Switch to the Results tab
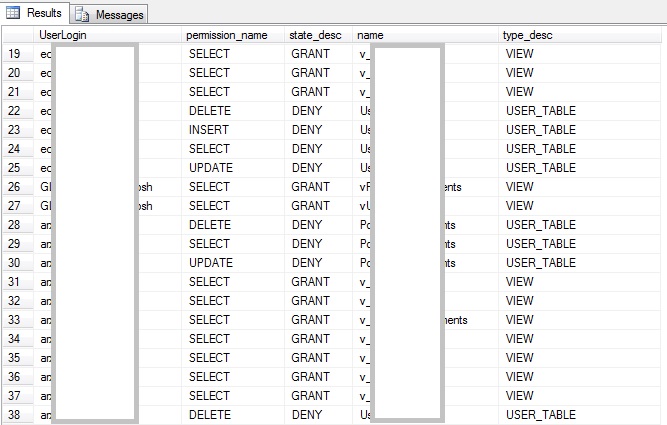 pyautogui.click(x=34, y=13)
